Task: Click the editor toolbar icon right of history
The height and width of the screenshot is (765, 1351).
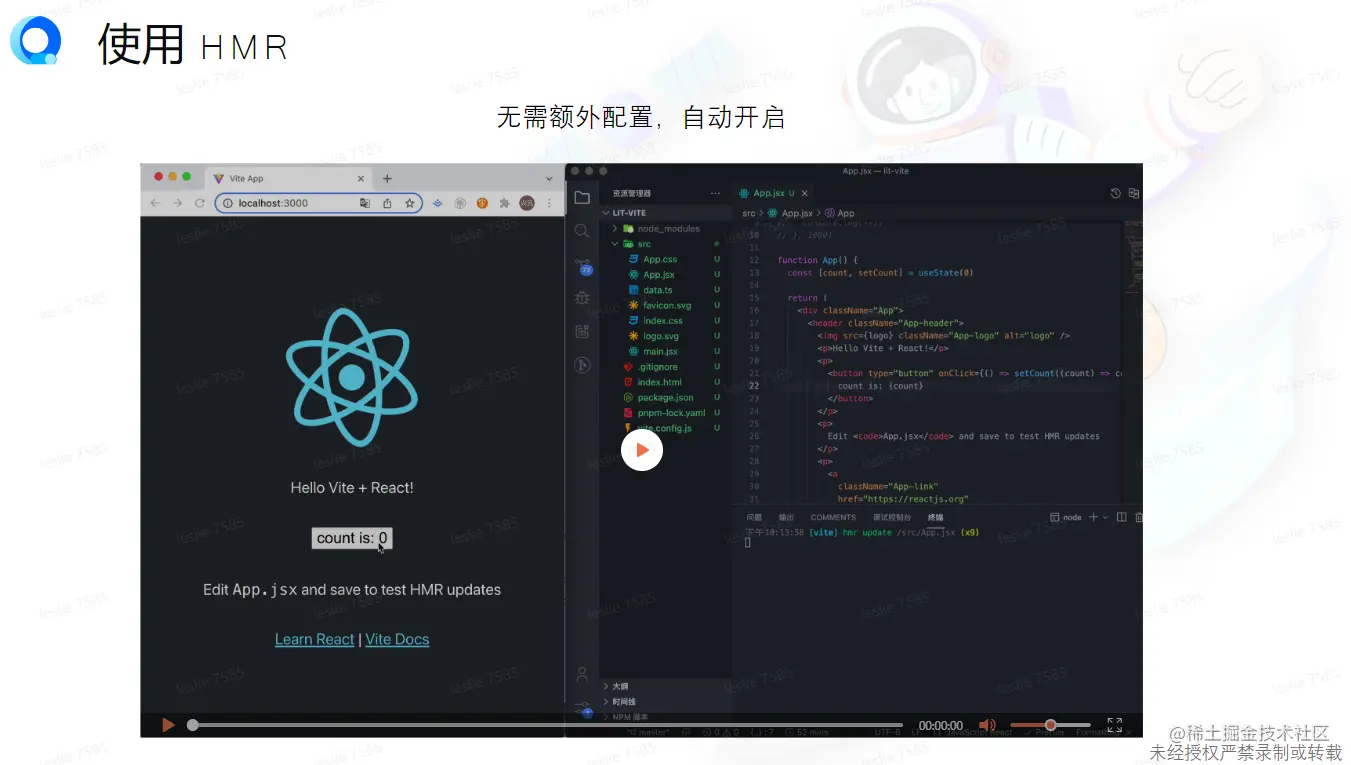Action: click(x=1134, y=193)
